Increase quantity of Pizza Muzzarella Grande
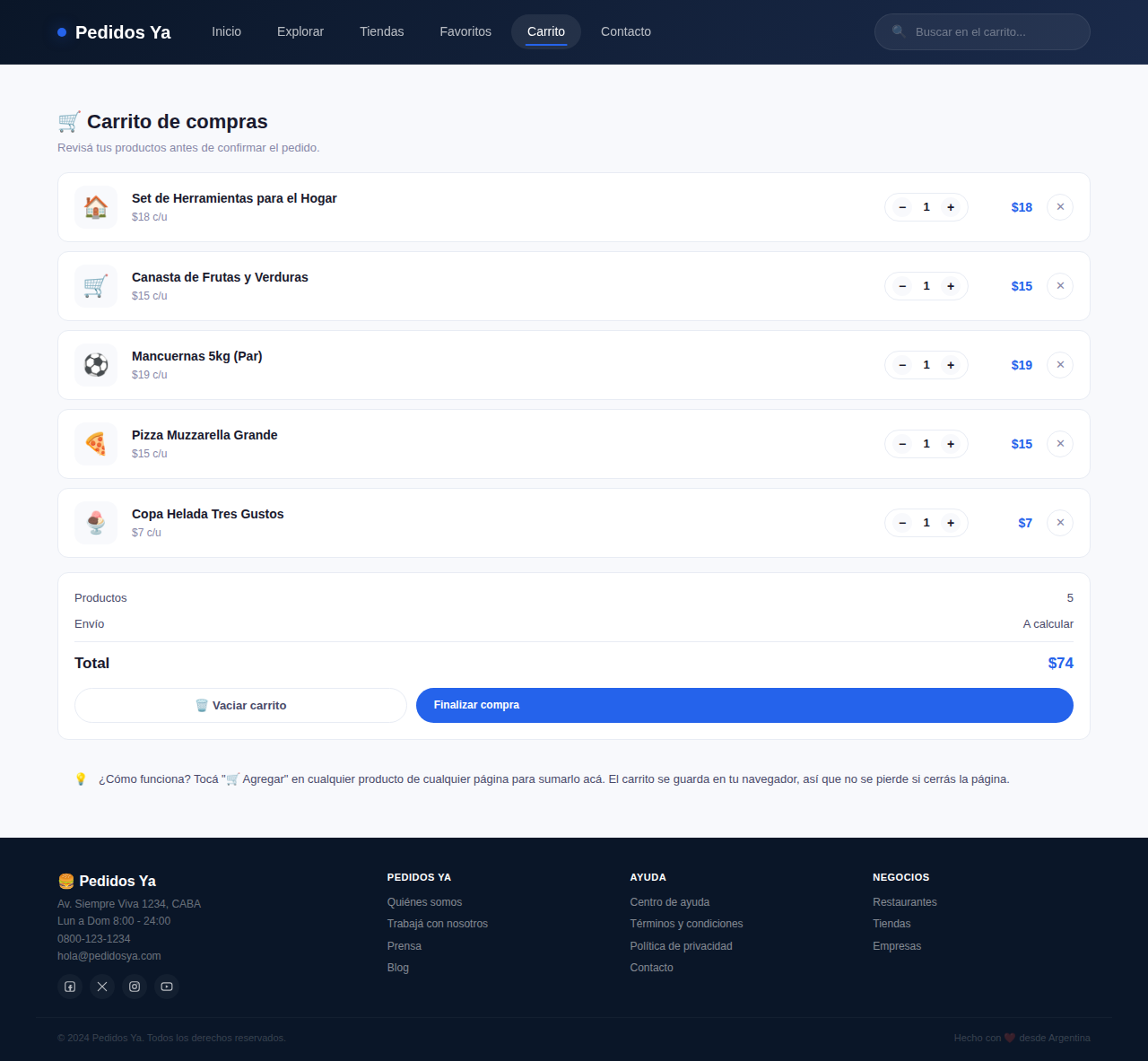Screen dimensions: 1148x1061 [951, 444]
